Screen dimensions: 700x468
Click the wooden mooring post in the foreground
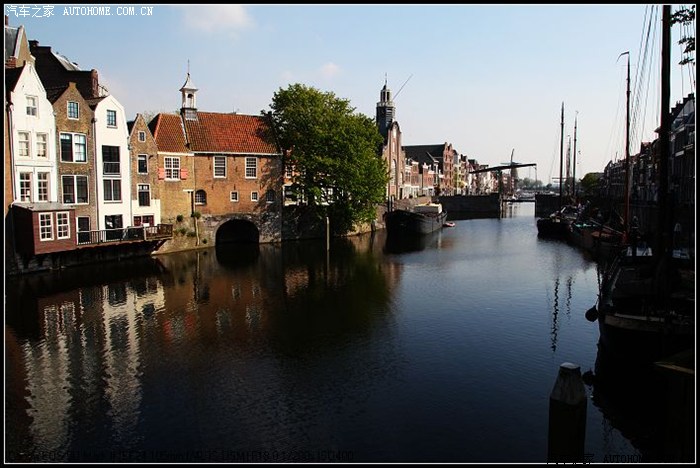pyautogui.click(x=567, y=410)
